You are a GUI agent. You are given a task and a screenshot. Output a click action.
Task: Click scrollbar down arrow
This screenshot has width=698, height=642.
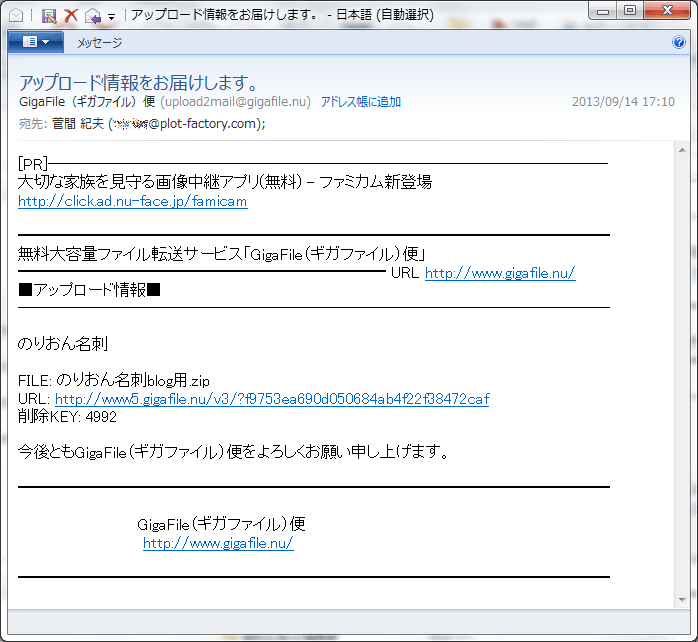[x=682, y=600]
